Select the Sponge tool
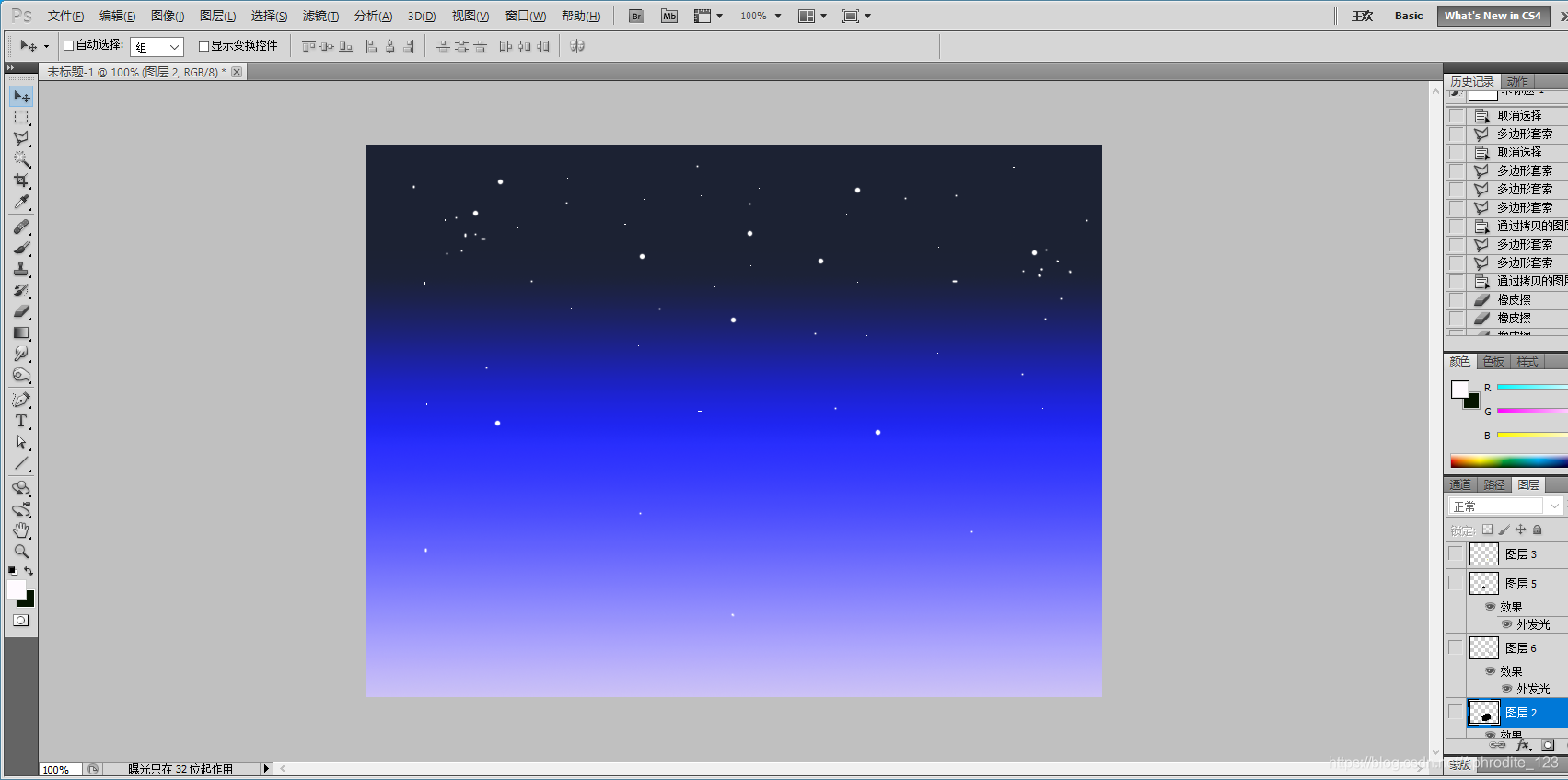The image size is (1568, 780). coord(21,375)
